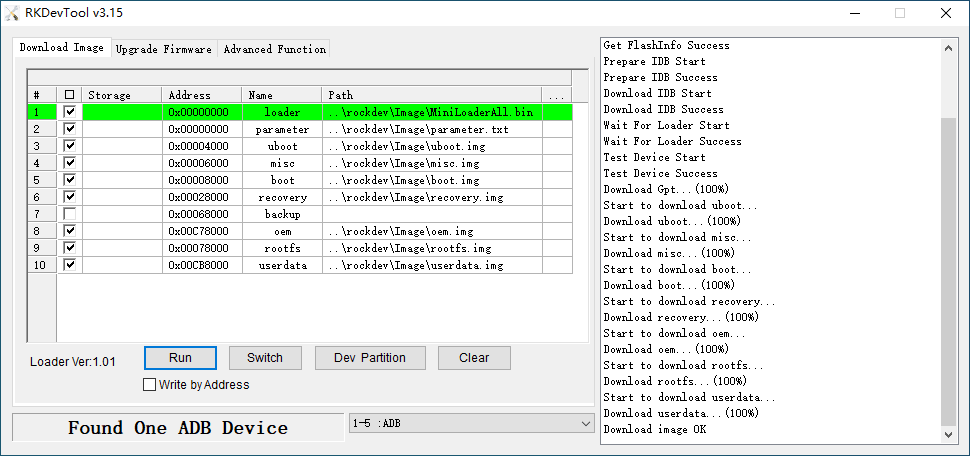Viewport: 970px width, 456px height.
Task: Enable the backup partition checkbox
Action: (x=69, y=214)
